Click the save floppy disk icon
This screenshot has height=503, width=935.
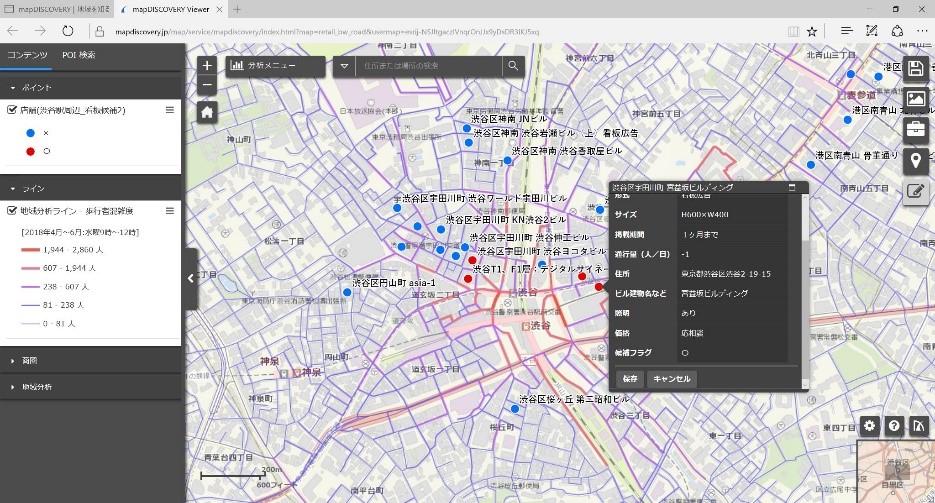click(x=916, y=69)
